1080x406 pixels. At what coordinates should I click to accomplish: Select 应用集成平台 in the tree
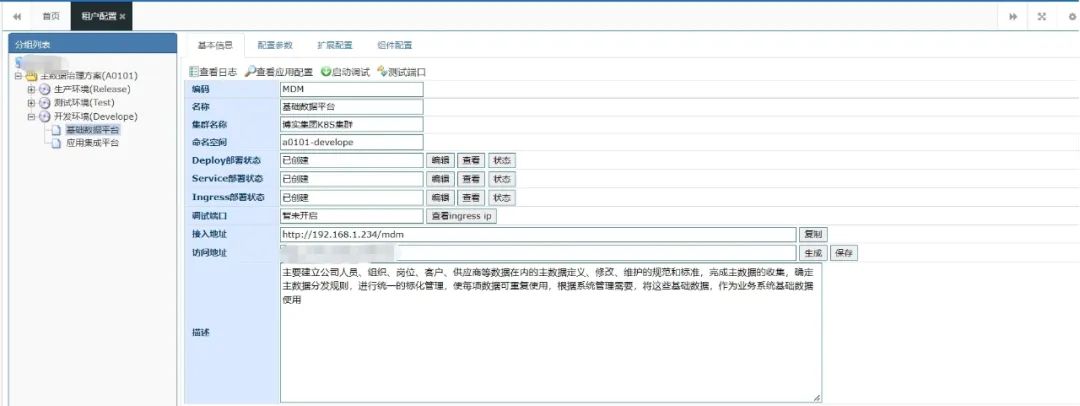coord(92,143)
